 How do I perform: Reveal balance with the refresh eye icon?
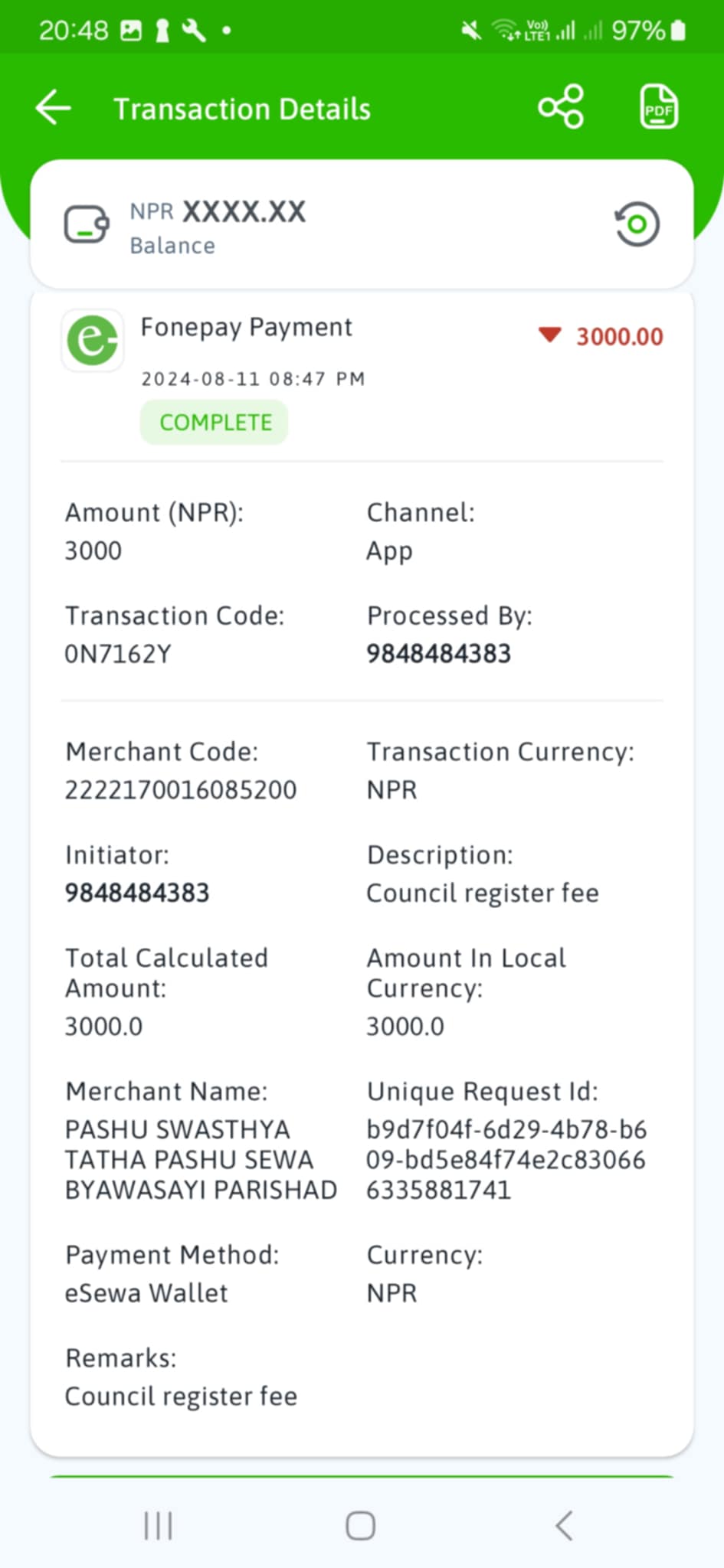click(x=637, y=224)
